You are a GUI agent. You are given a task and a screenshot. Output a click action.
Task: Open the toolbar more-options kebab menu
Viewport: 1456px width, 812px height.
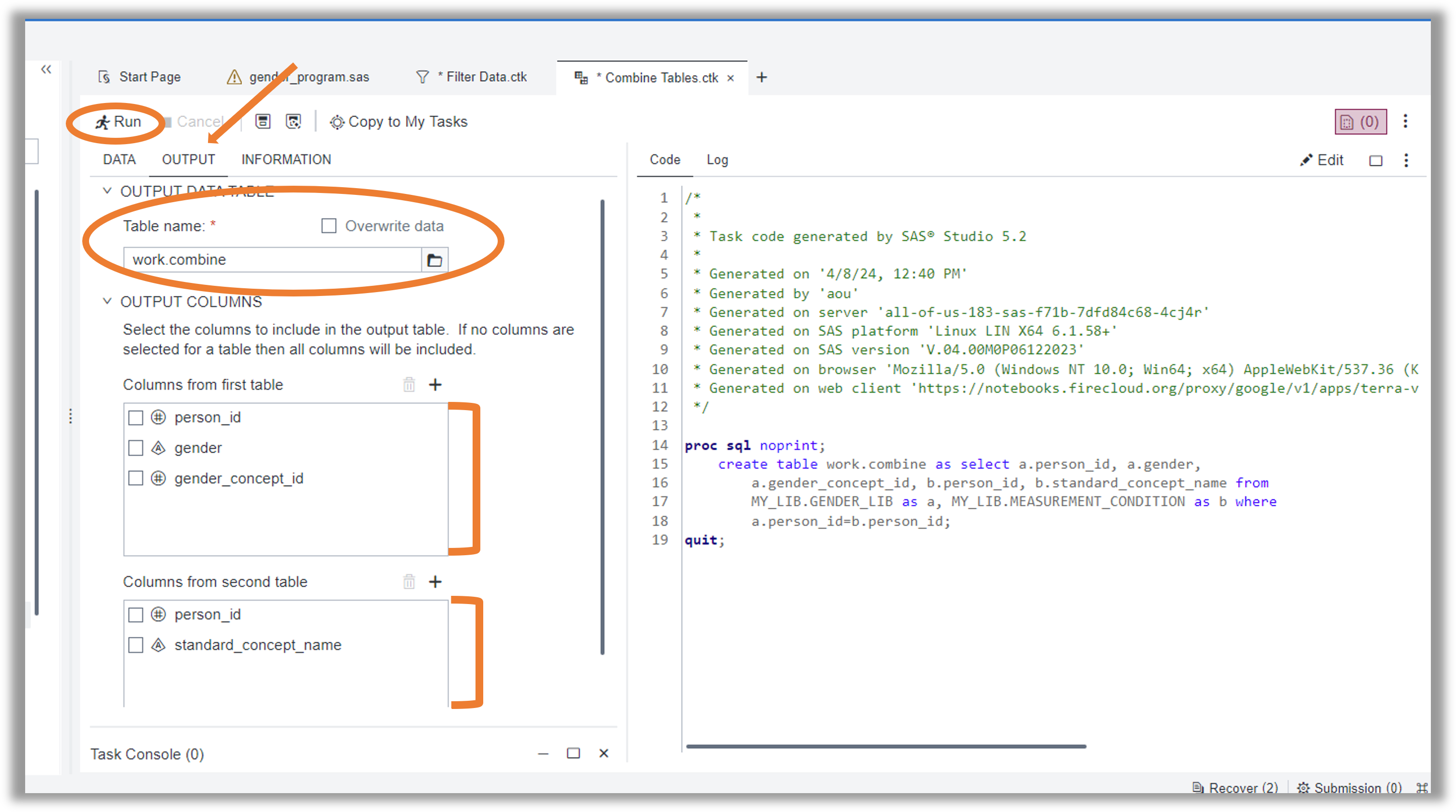1405,121
